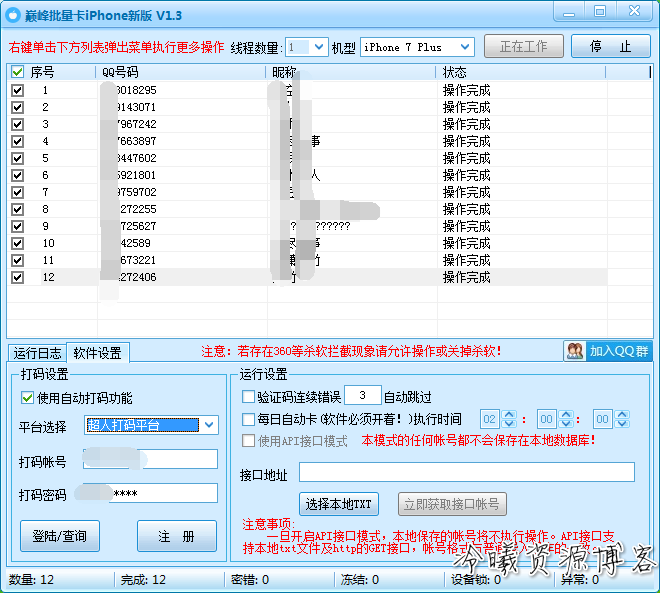Screen dimensions: 660x593
Task: Click the 密错: 0 status bar entry
Action: 250,580
